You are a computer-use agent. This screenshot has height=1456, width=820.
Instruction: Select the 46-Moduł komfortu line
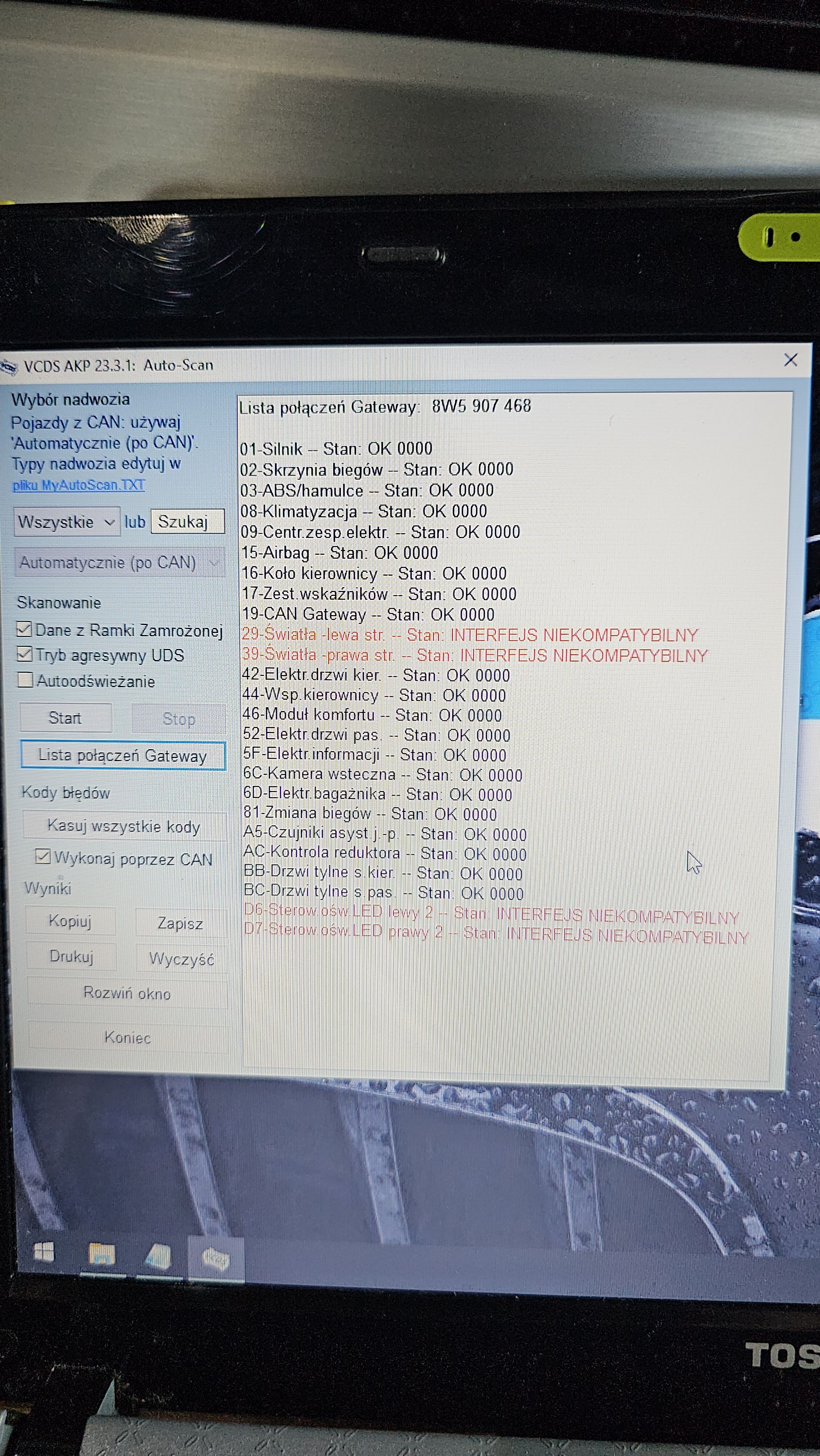372,715
